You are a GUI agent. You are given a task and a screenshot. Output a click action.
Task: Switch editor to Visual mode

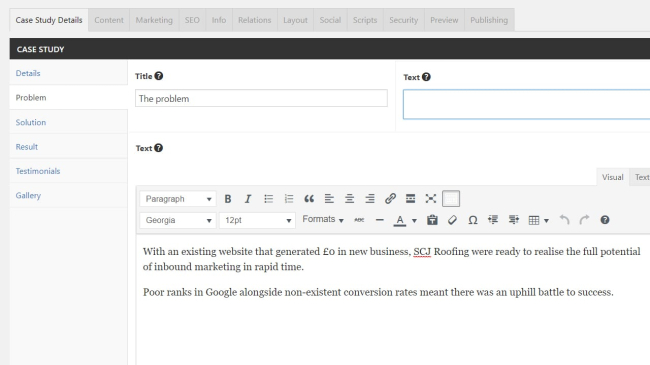pos(612,177)
